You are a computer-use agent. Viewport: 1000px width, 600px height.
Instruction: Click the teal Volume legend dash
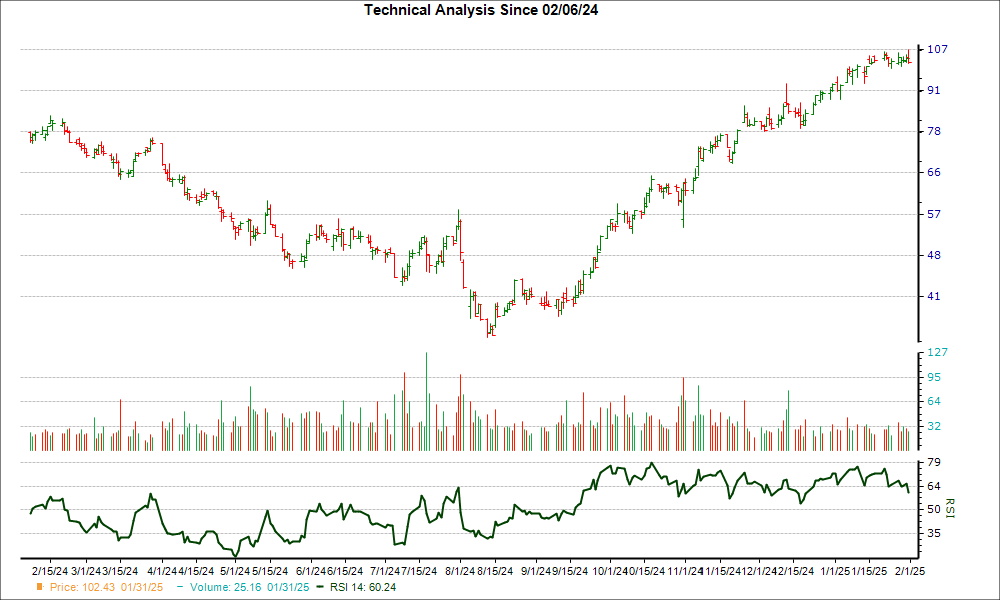tap(178, 587)
